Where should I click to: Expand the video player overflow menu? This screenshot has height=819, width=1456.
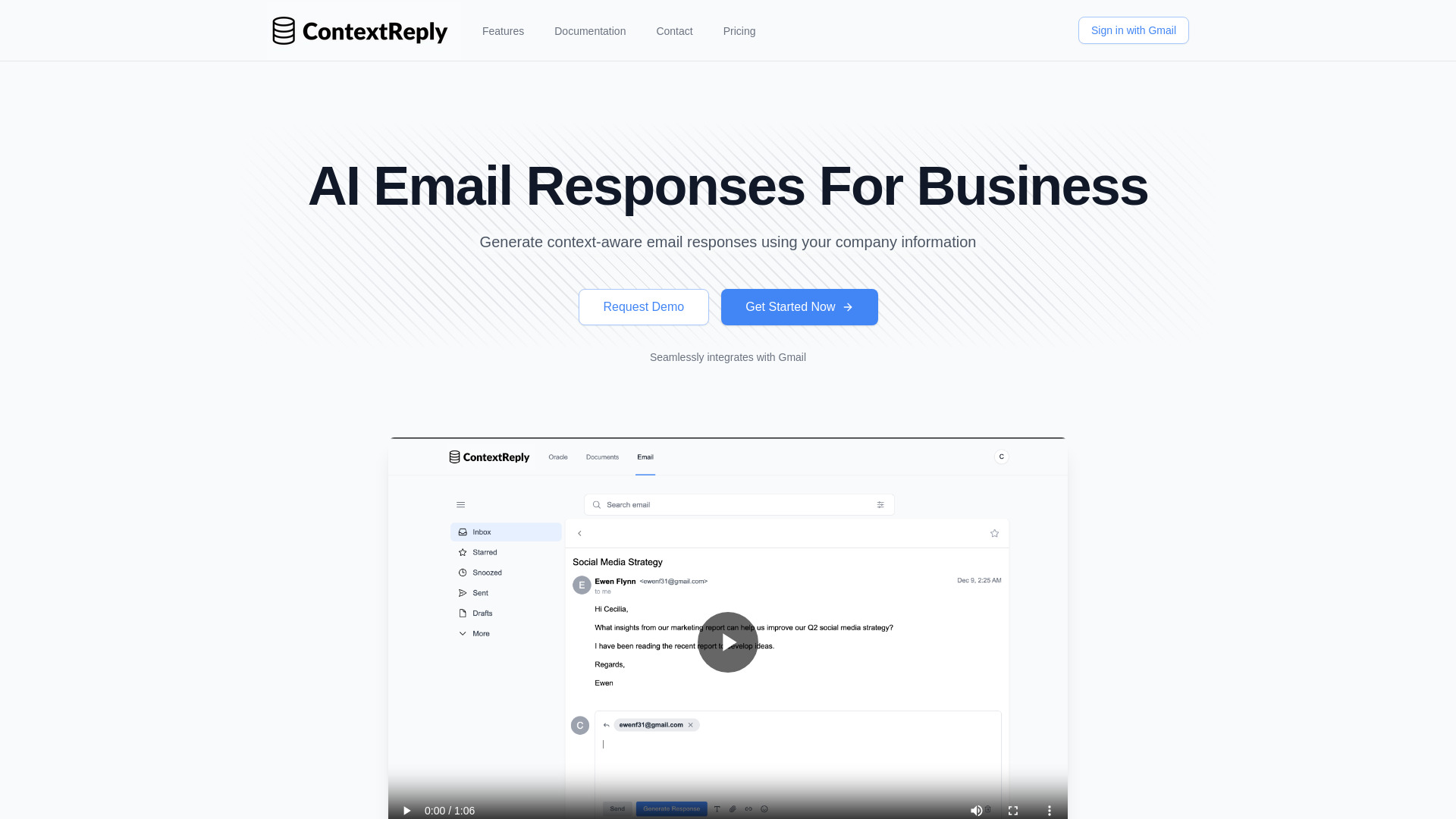coord(1049,810)
